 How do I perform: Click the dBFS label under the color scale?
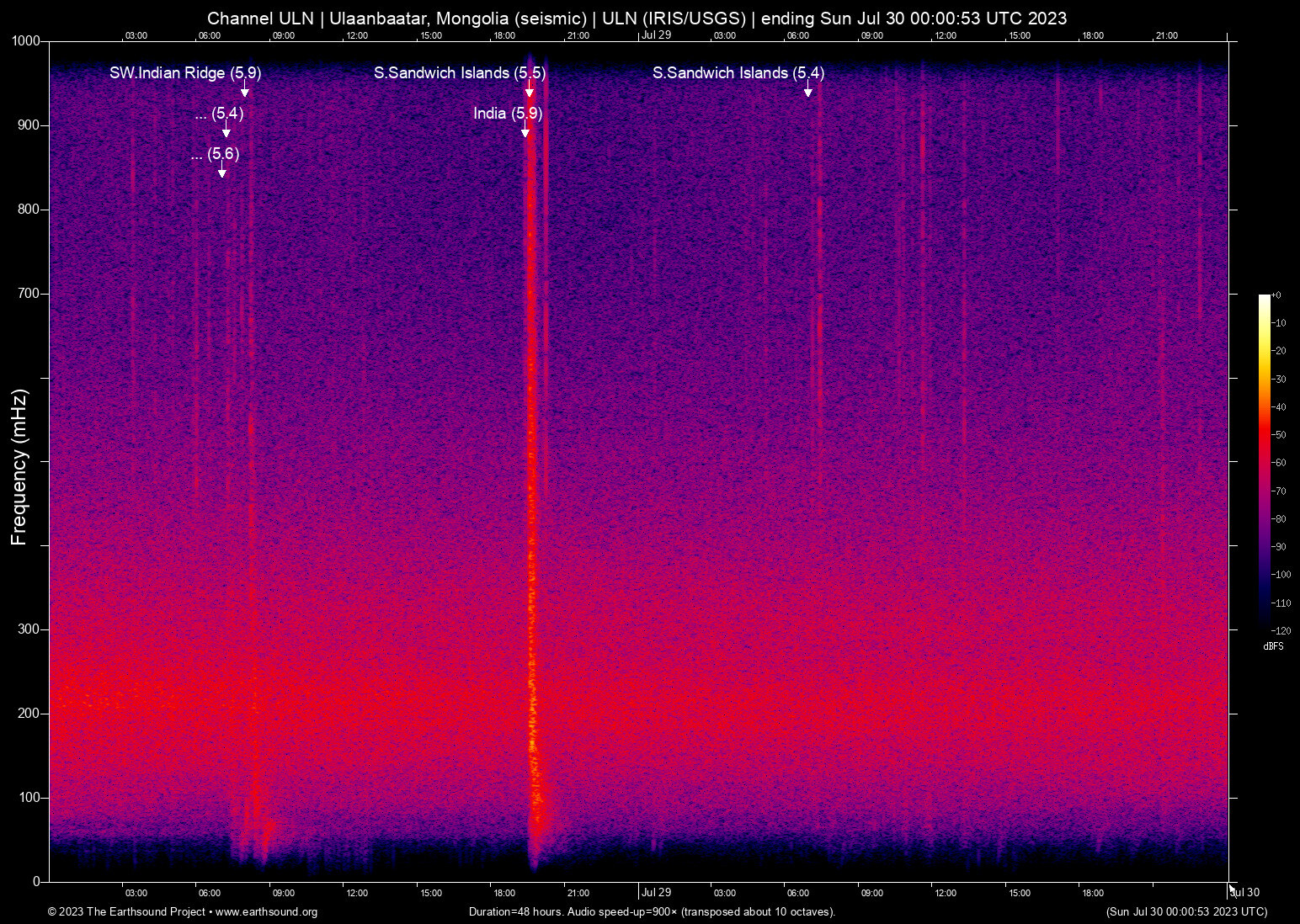pyautogui.click(x=1273, y=646)
